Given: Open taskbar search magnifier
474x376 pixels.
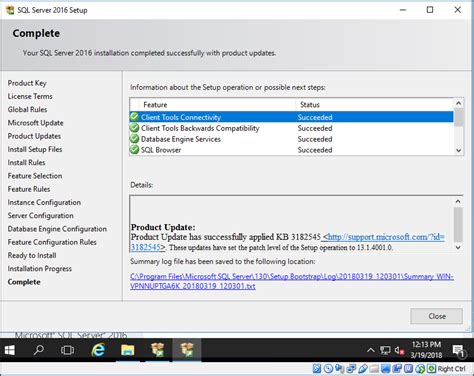Looking at the screenshot, I should (39, 350).
